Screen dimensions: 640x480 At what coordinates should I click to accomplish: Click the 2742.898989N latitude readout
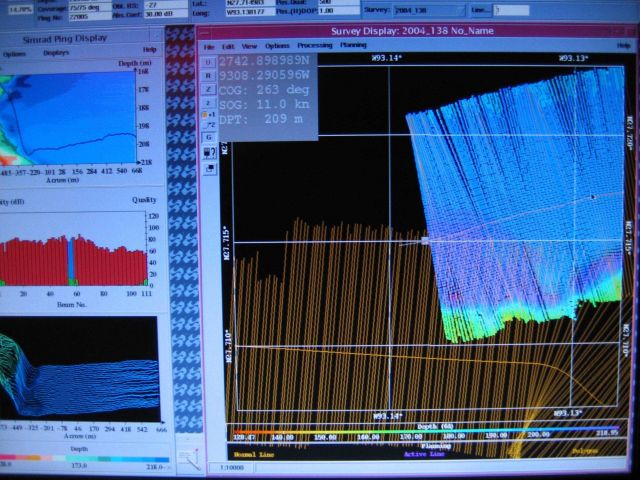[264, 61]
